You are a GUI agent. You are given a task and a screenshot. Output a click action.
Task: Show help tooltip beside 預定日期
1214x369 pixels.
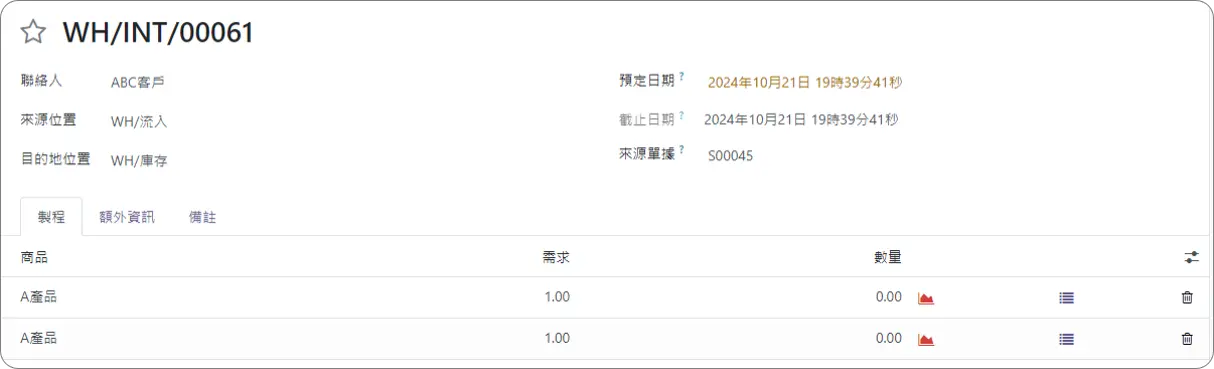tap(682, 76)
